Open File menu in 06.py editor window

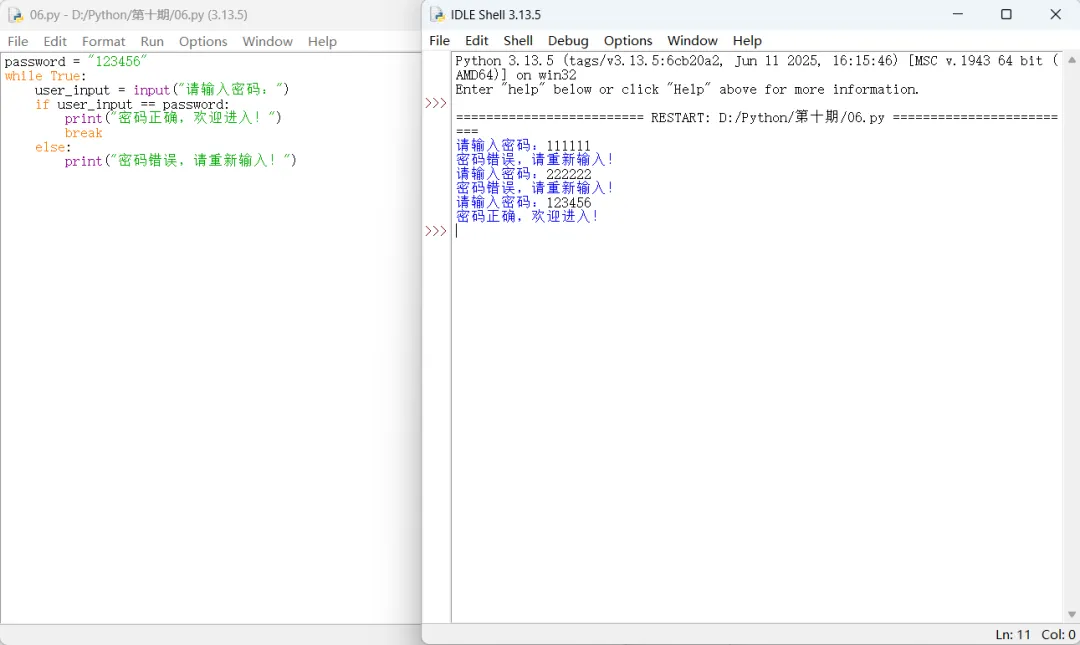click(18, 41)
